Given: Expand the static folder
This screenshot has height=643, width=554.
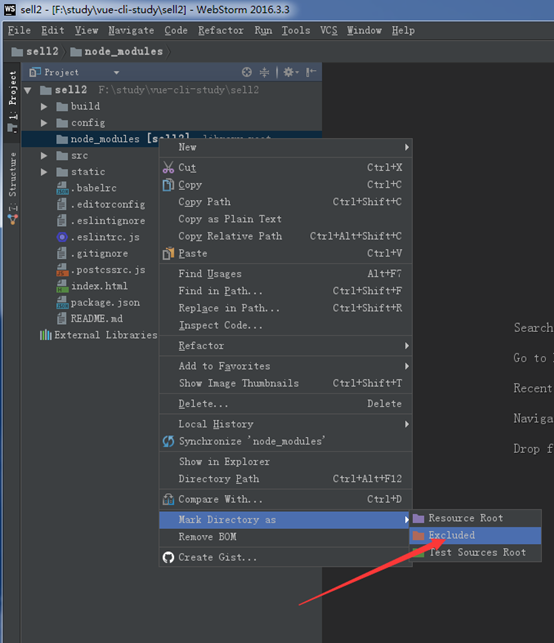Looking at the screenshot, I should (44, 172).
